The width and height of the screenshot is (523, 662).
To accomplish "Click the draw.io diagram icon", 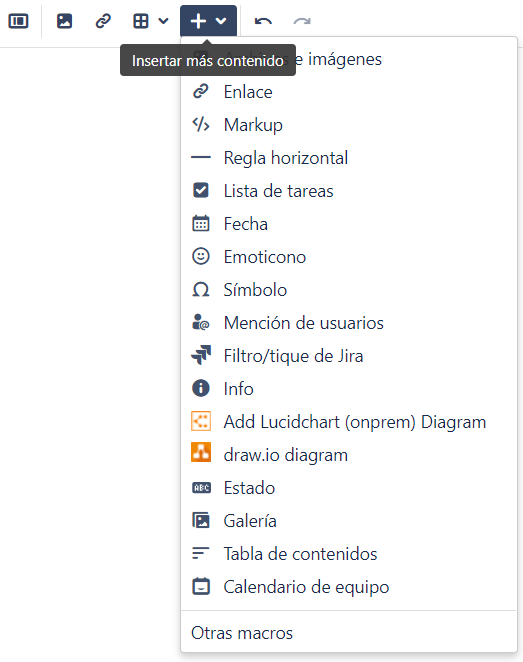I will click(x=201, y=452).
